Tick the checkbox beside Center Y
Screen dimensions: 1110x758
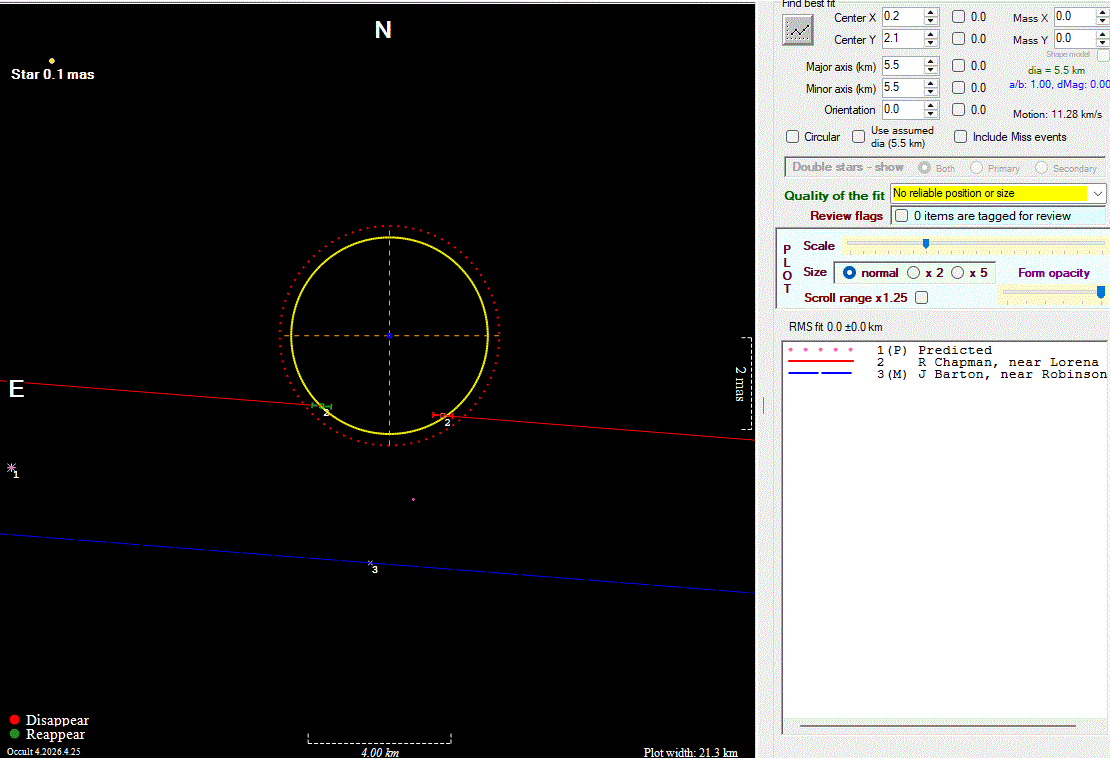pos(959,39)
